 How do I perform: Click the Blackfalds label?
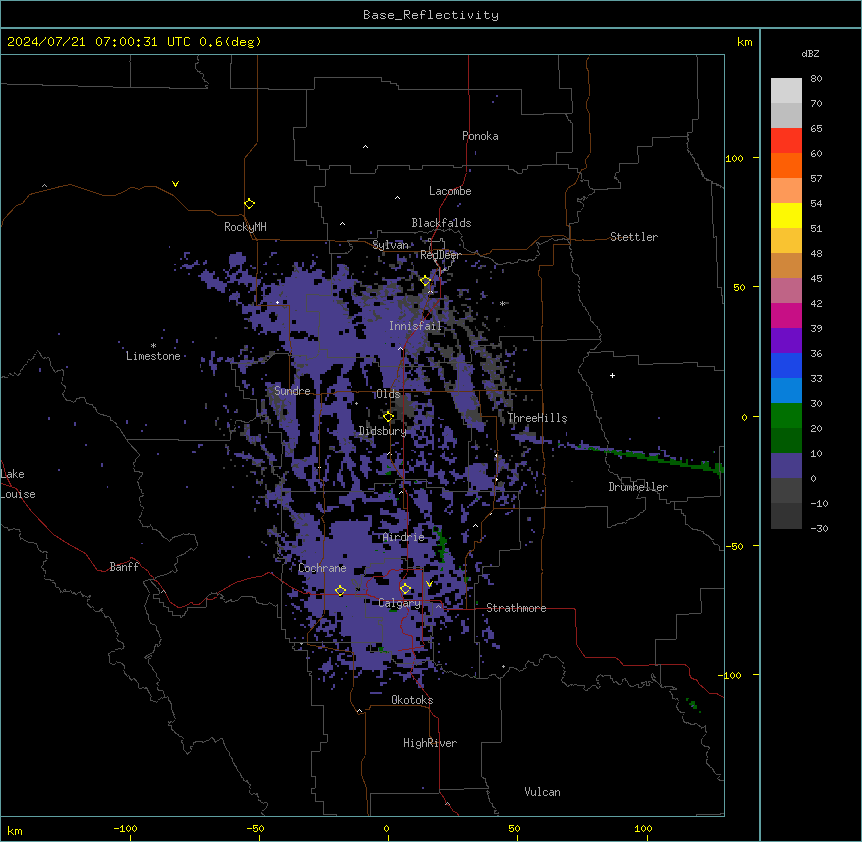point(441,223)
